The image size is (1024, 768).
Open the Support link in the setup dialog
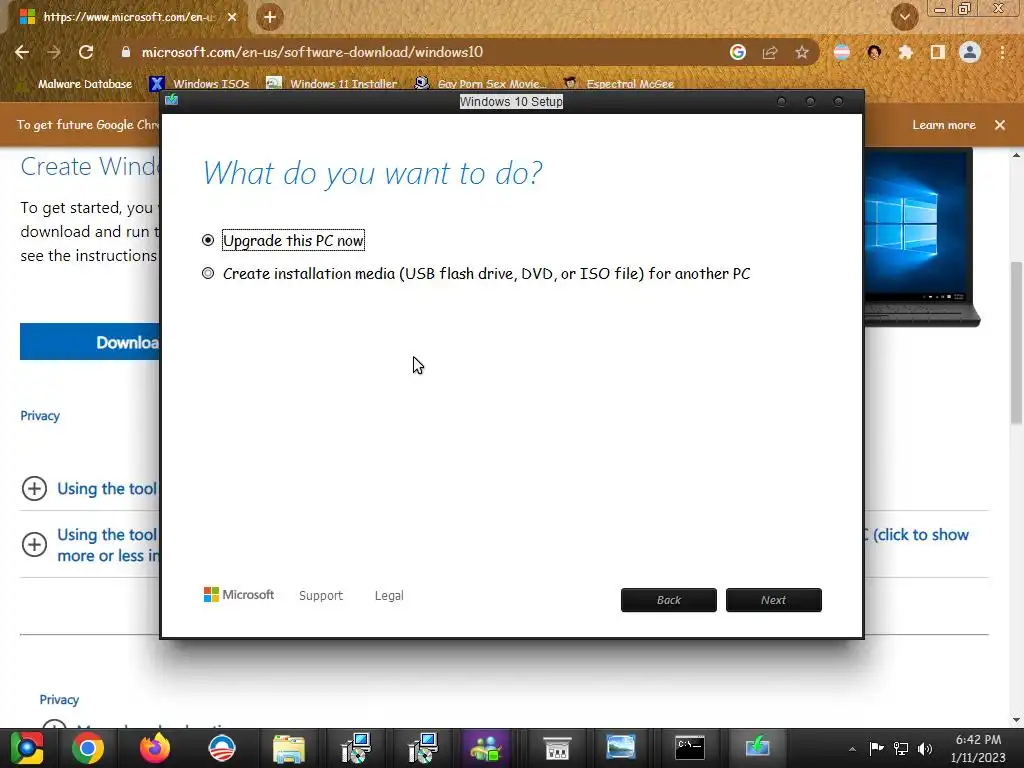point(321,595)
